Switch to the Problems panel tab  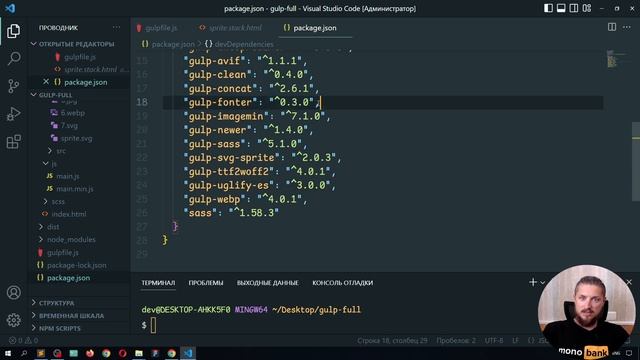click(206, 282)
